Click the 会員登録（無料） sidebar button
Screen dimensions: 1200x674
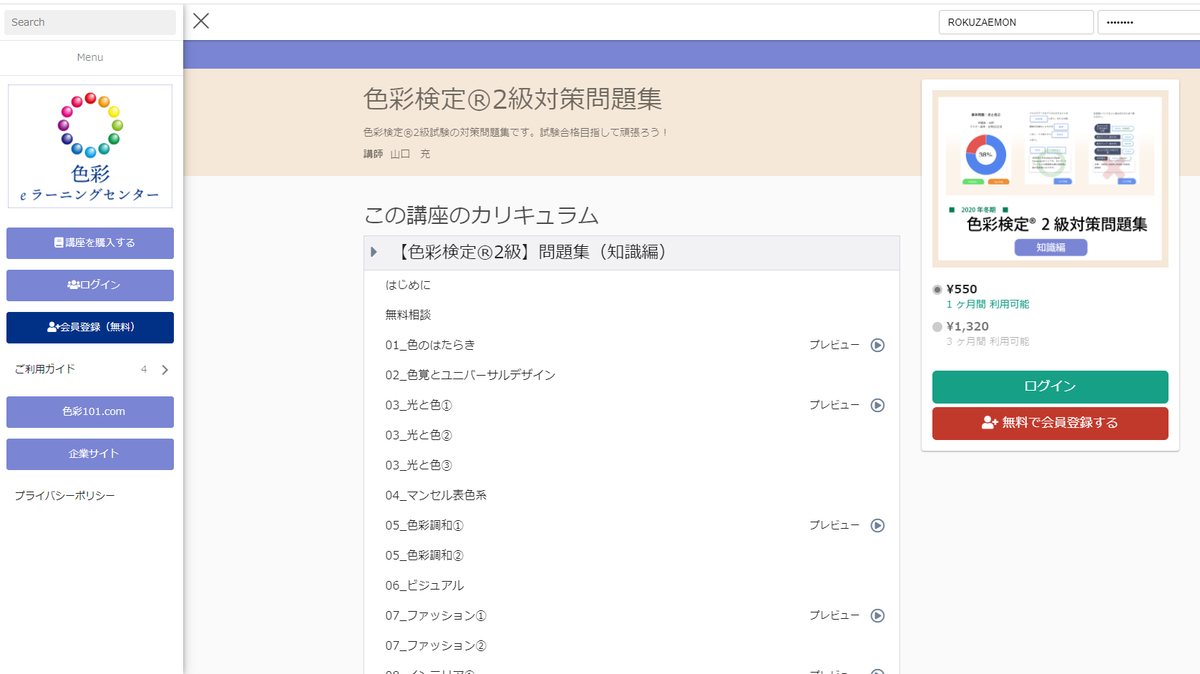(90, 327)
